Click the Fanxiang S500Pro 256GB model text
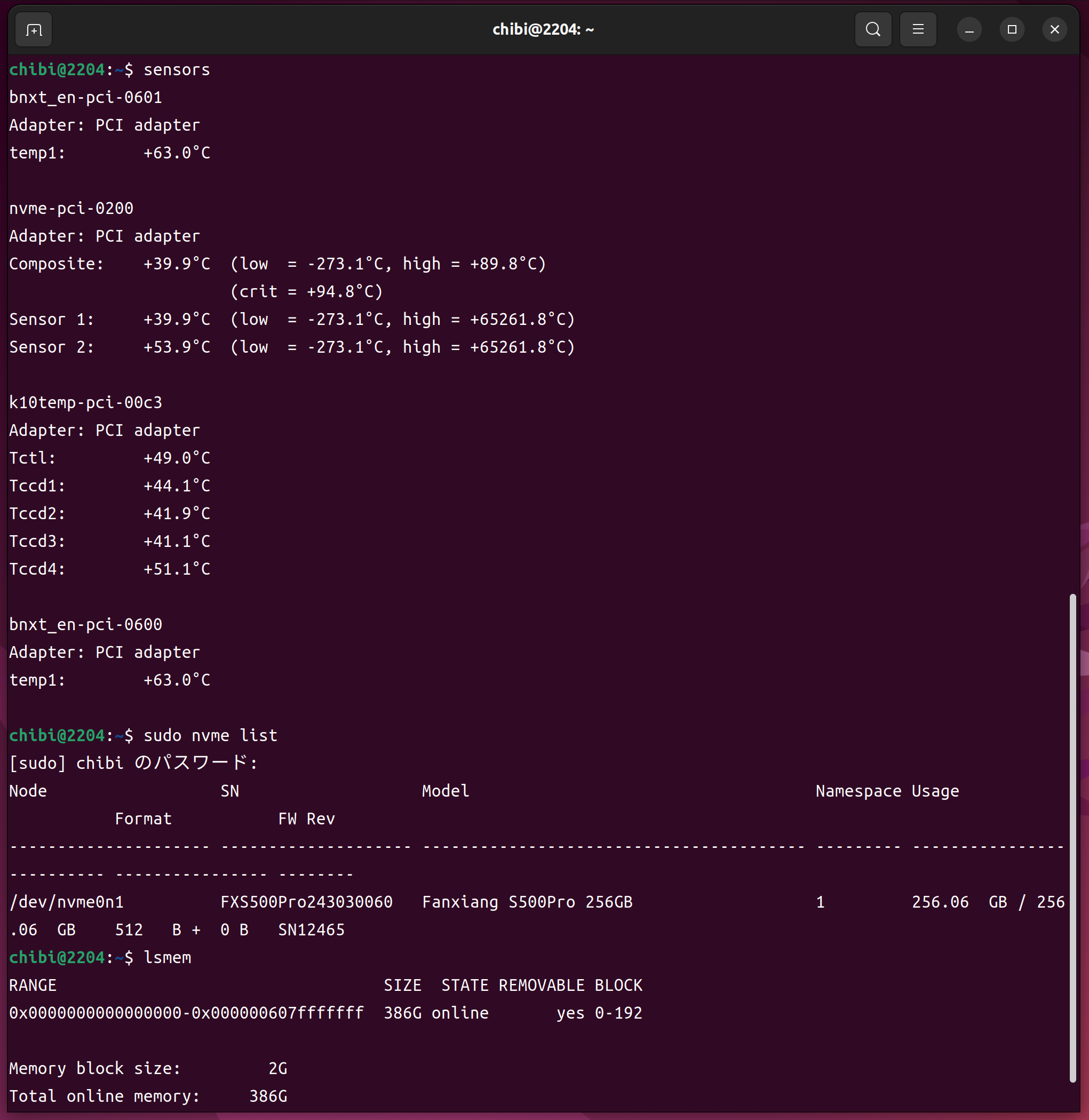The height and width of the screenshot is (1120, 1089). coord(527,902)
